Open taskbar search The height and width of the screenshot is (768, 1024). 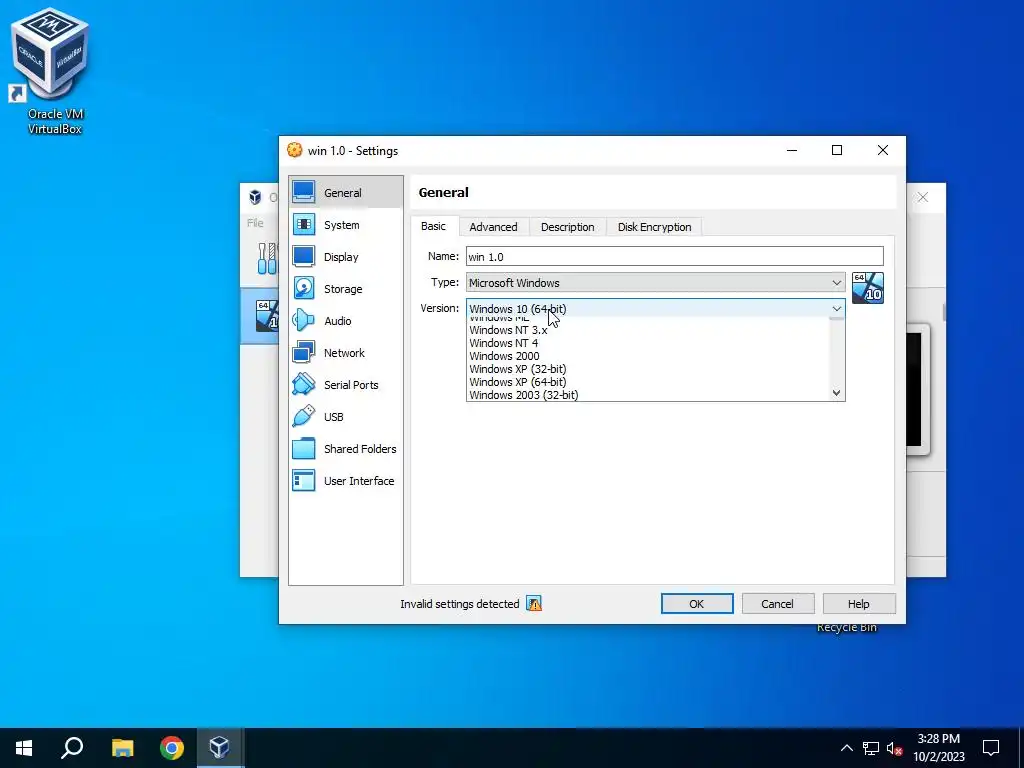72,748
